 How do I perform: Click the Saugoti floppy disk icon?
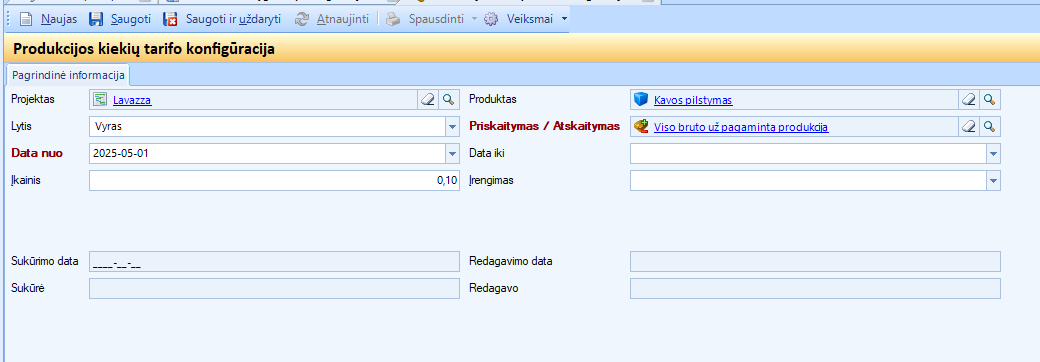pos(96,19)
